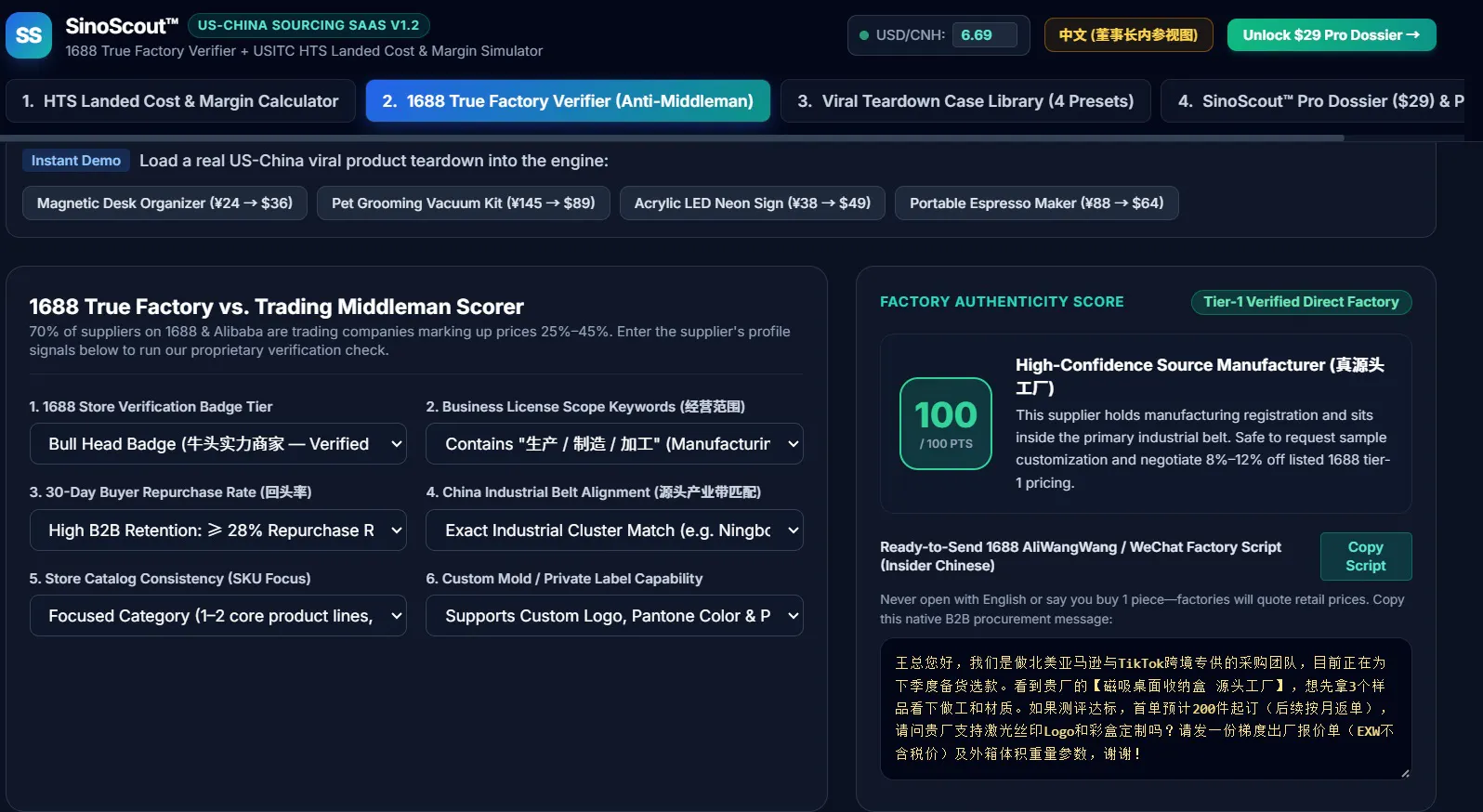1483x812 pixels.
Task: Open the HTS Landed Cost & Margin Calculator tab
Action: click(180, 101)
